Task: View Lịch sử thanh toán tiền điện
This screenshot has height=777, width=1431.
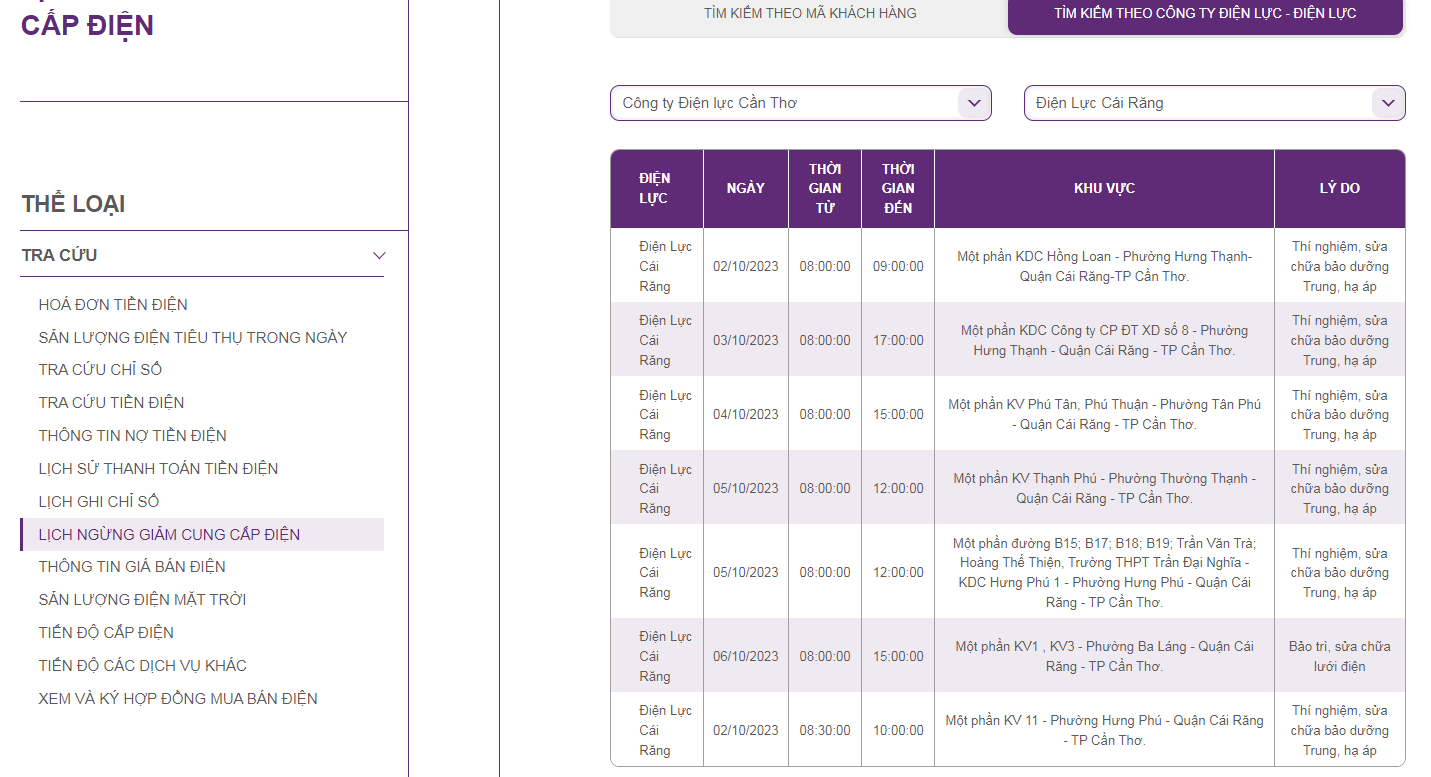Action: [158, 469]
